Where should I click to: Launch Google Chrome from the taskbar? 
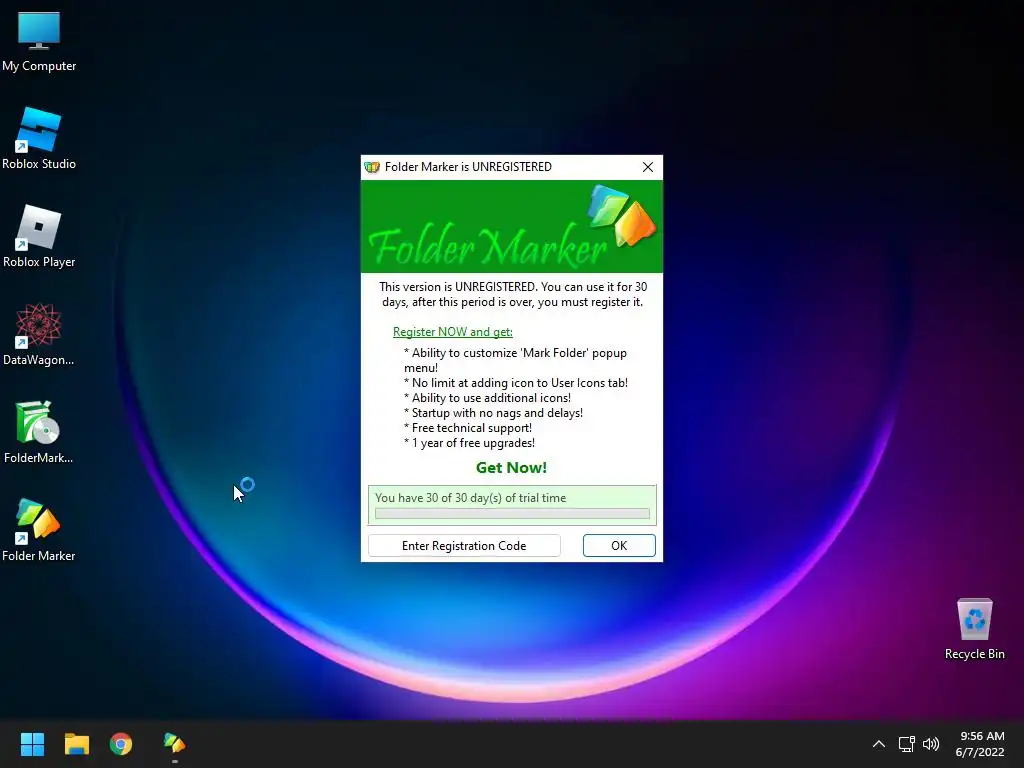pos(121,744)
